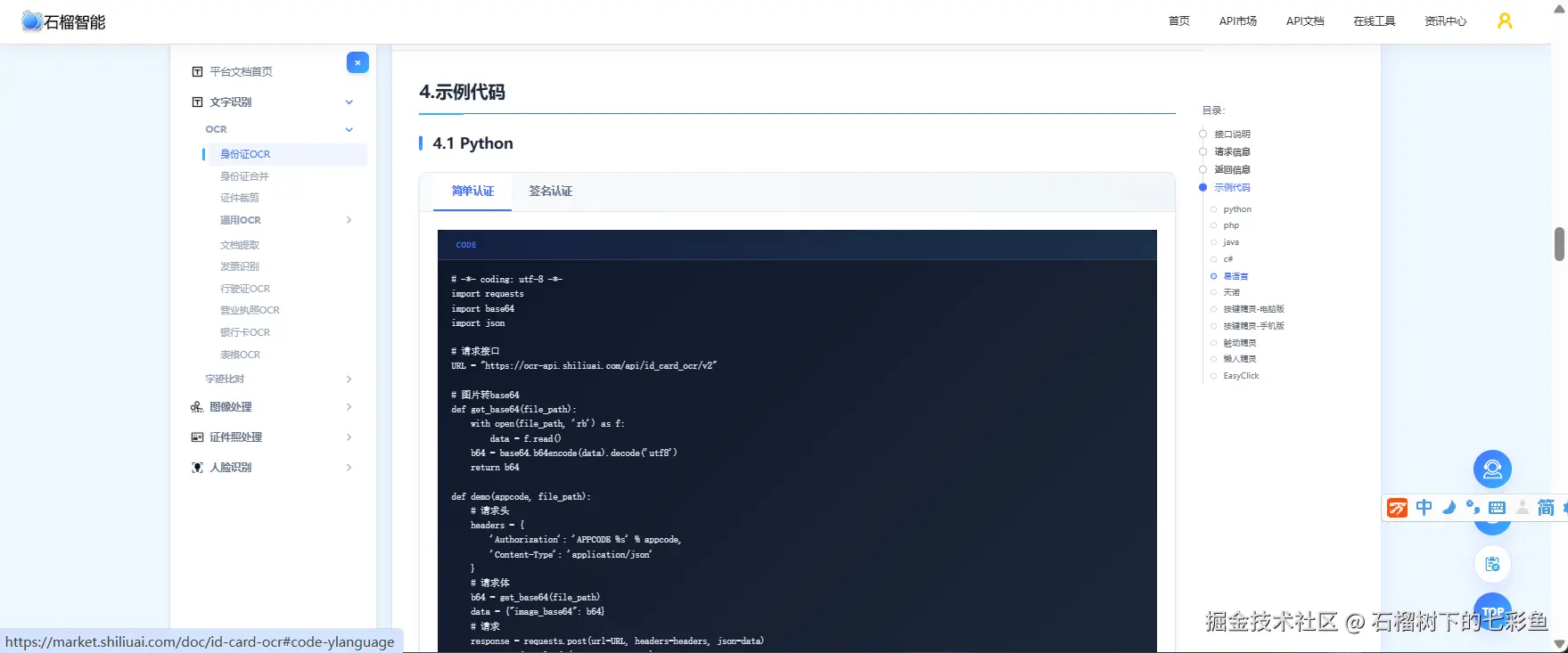Jump to 请求信息 in table of contents
This screenshot has width=1568, height=653.
[1232, 152]
